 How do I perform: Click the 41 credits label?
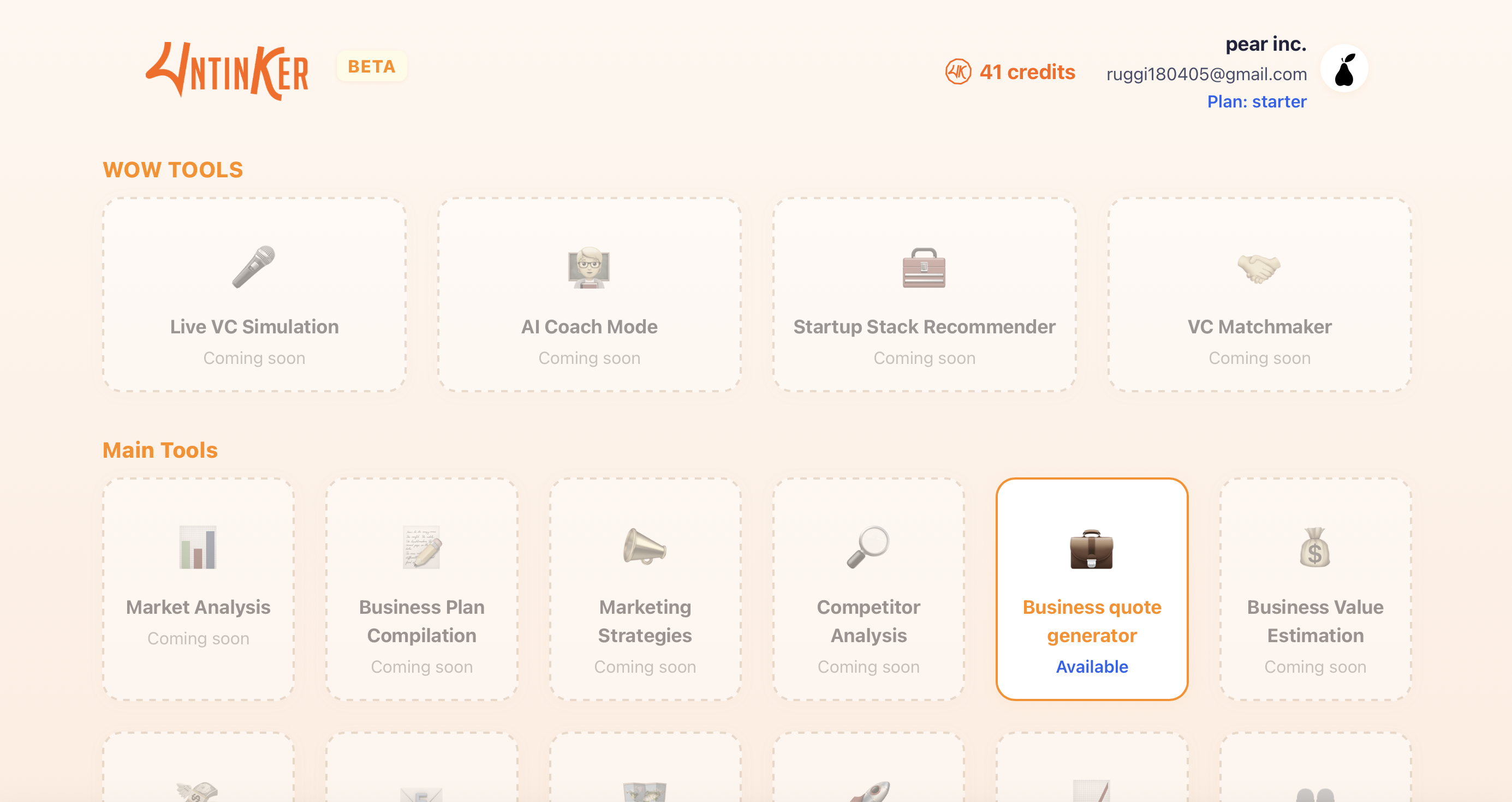1027,72
